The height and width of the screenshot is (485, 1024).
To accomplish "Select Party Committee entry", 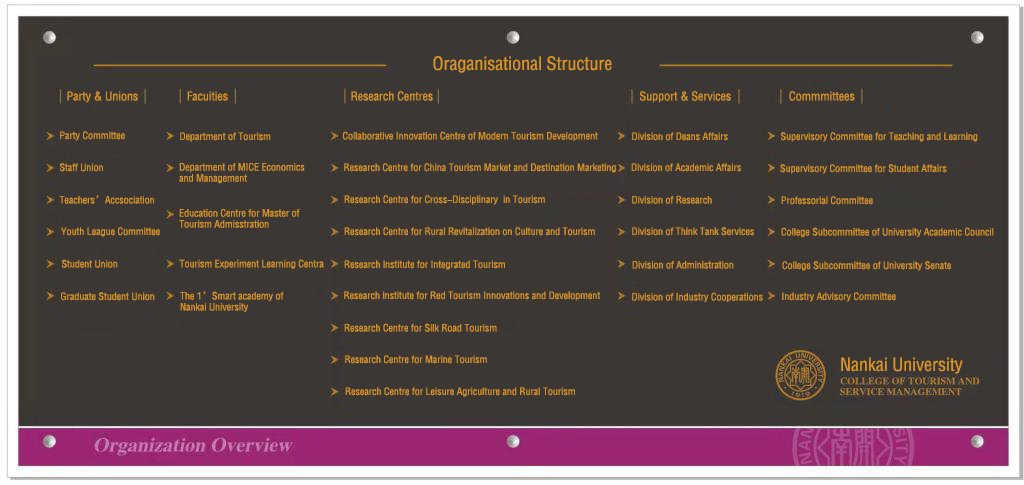I will click(92, 136).
